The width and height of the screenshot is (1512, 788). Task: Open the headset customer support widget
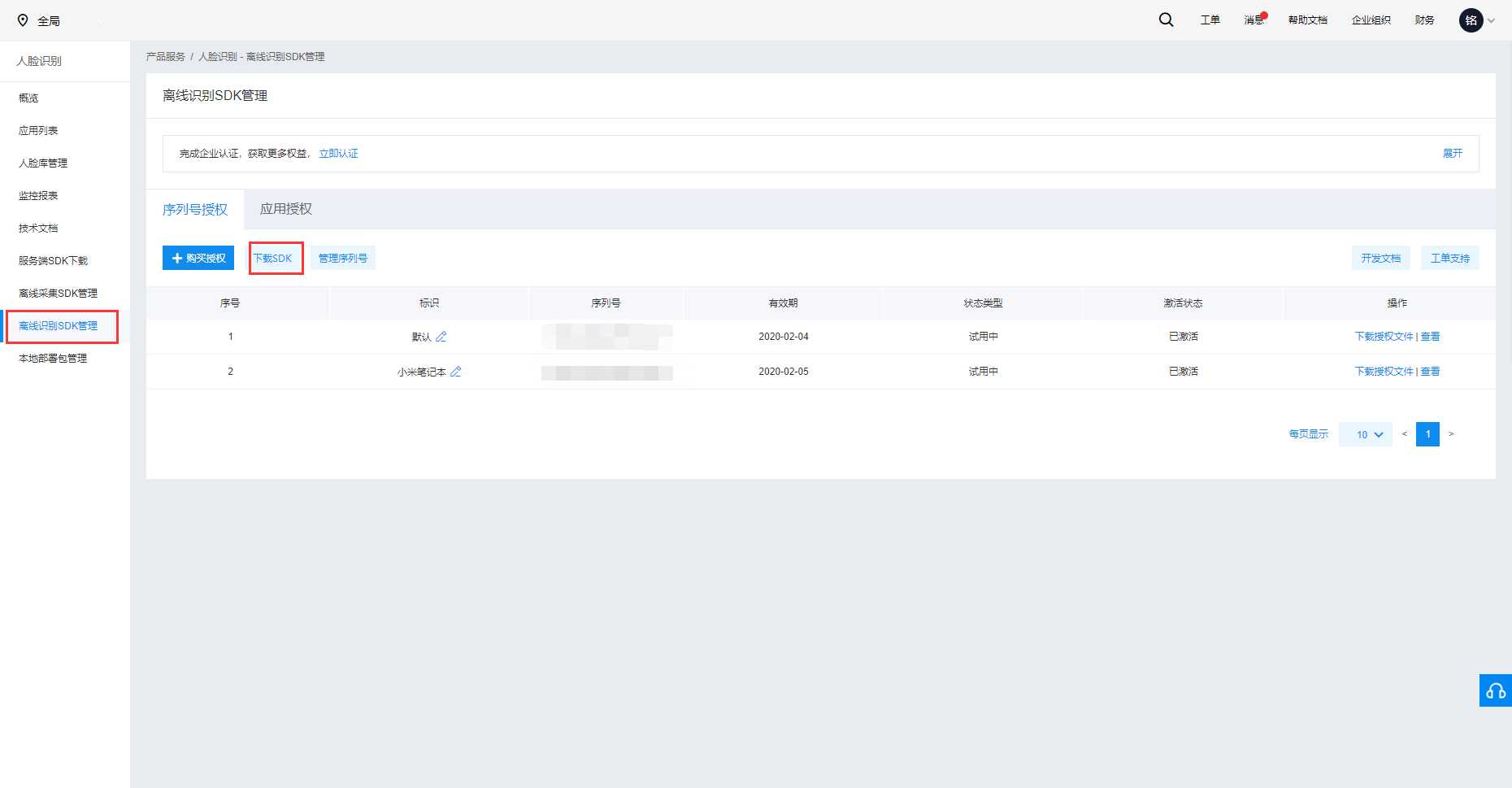point(1496,690)
